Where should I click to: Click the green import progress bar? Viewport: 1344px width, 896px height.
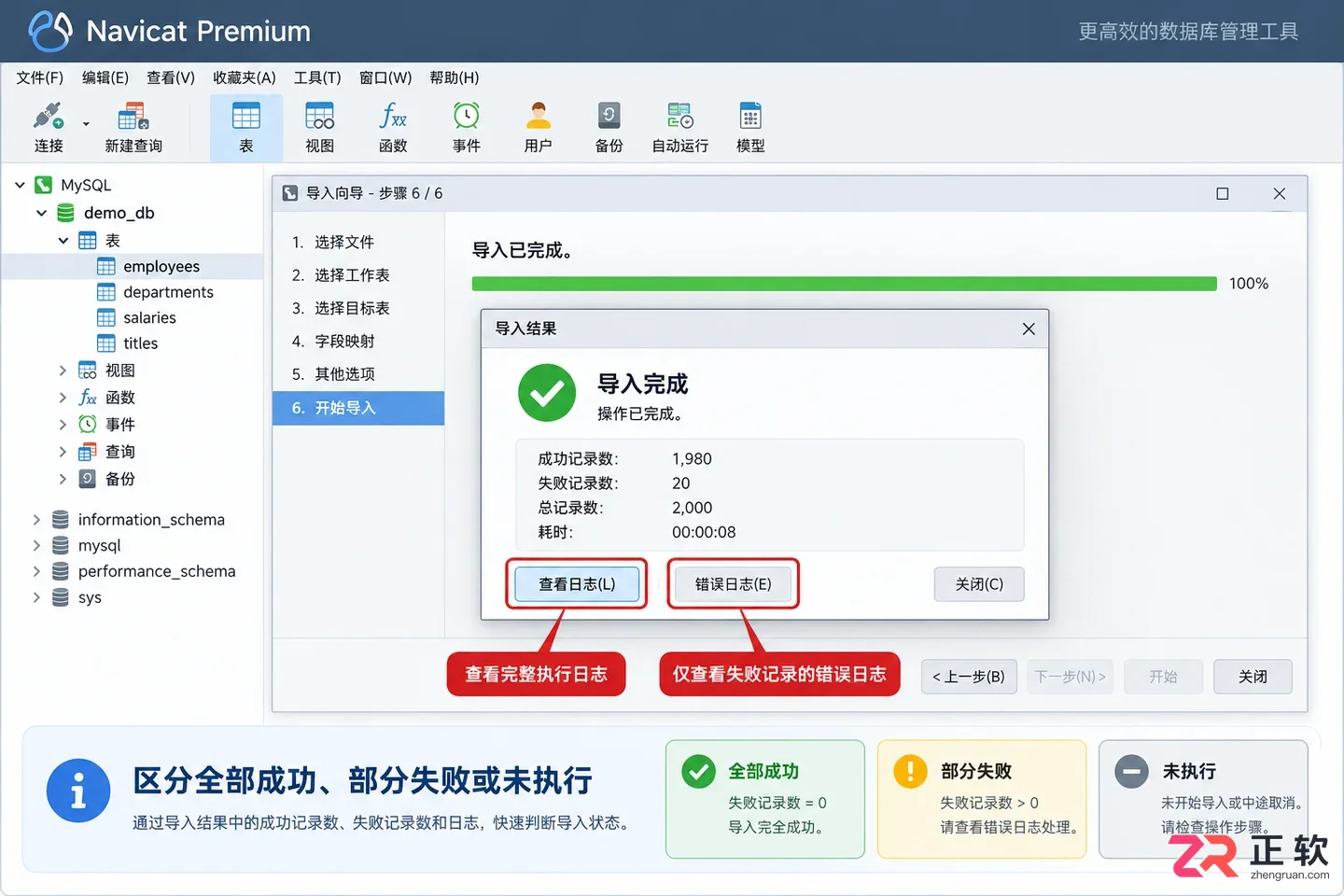coord(845,284)
